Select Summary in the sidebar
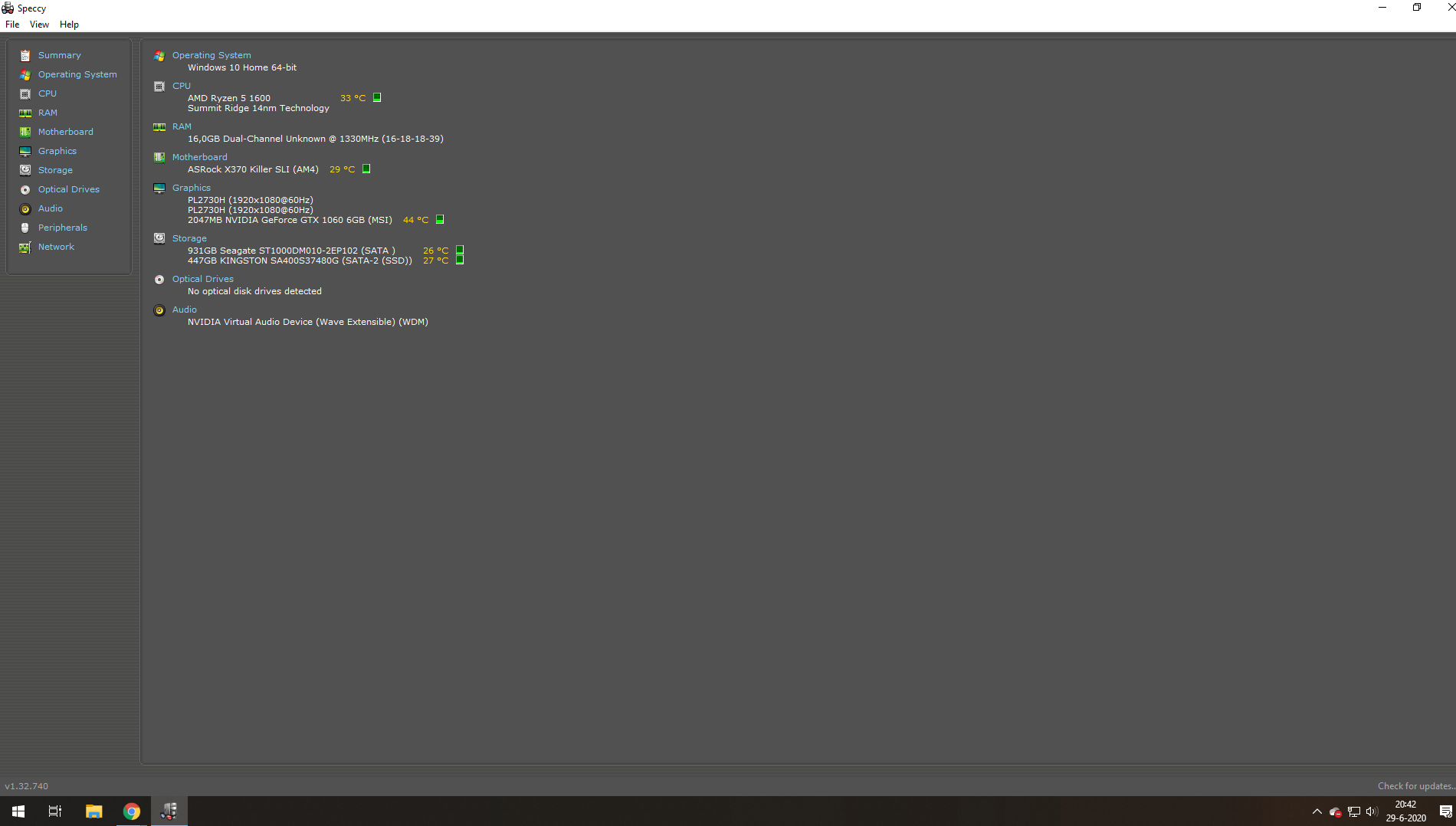 coord(60,55)
